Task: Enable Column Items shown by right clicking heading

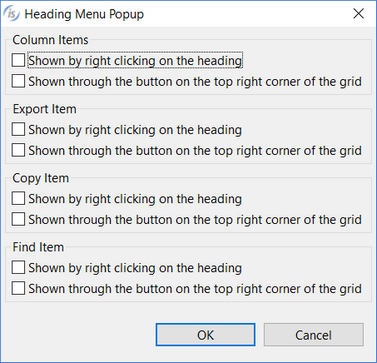Action: pos(18,60)
